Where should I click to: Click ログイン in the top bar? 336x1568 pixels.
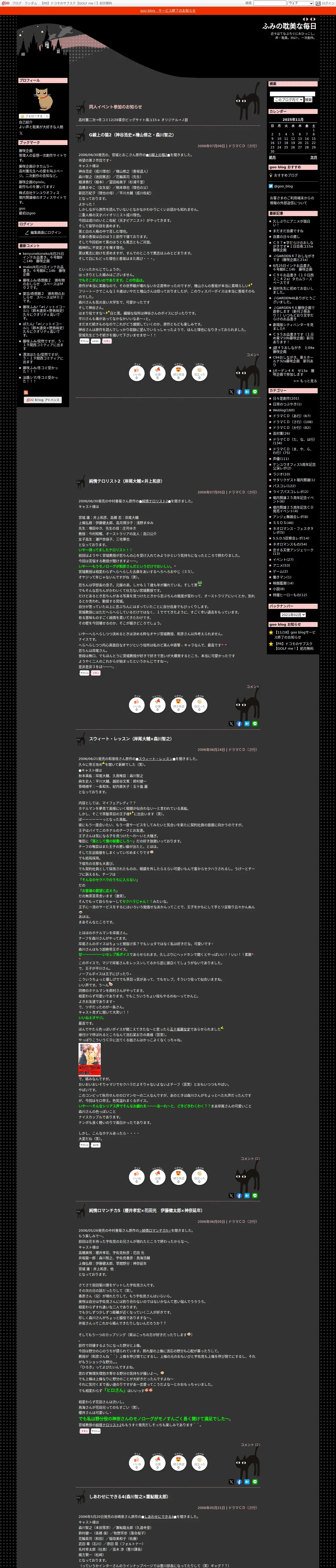(328, 3)
